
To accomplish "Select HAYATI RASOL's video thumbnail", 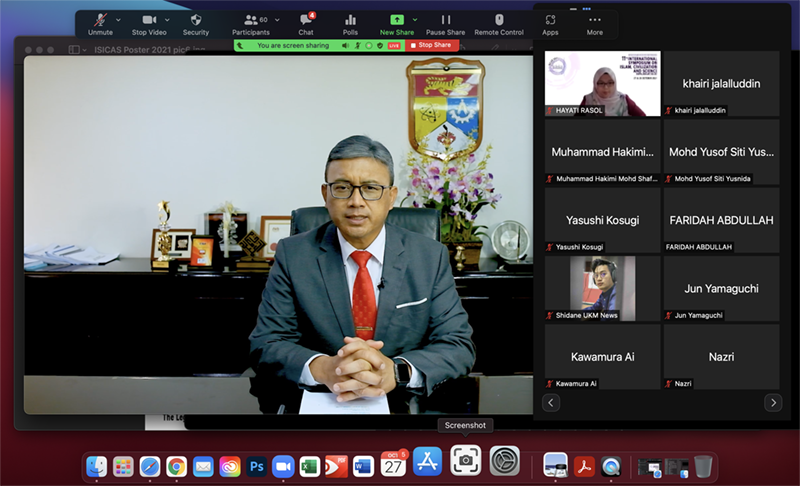I will point(602,84).
